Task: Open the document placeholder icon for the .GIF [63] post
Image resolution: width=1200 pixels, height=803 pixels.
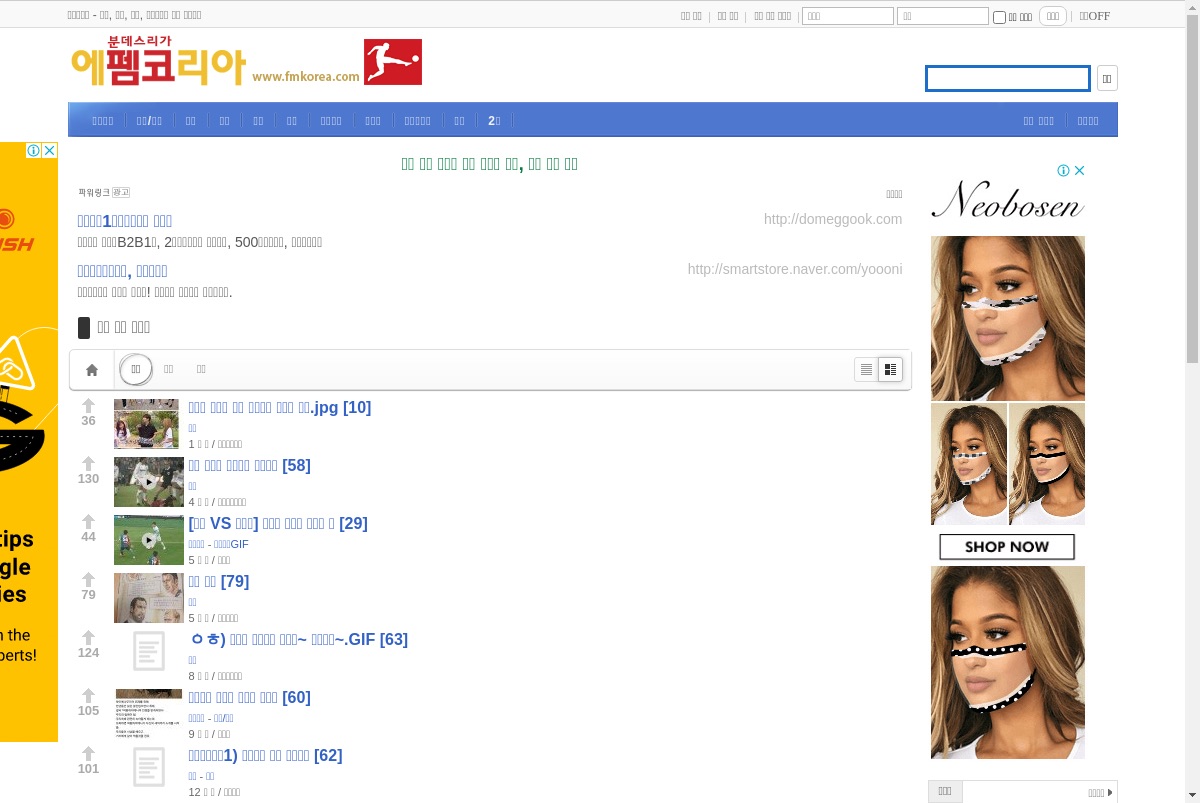Action: pos(148,651)
